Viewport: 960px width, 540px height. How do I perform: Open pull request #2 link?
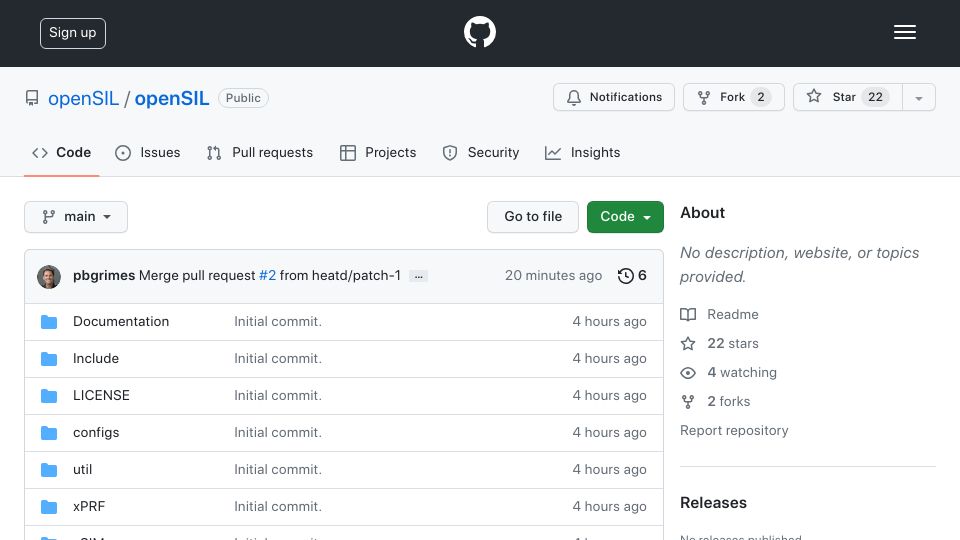coord(268,276)
